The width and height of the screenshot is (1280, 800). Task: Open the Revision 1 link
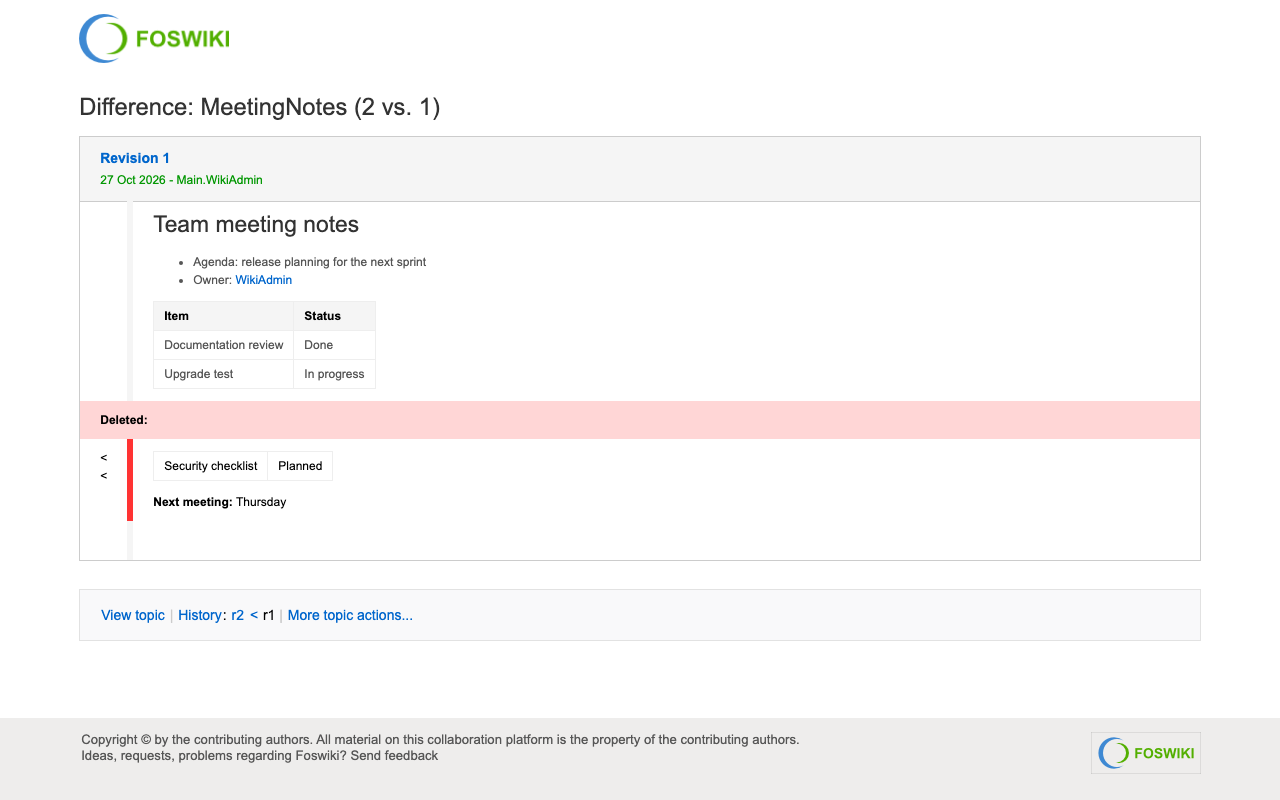tap(135, 158)
